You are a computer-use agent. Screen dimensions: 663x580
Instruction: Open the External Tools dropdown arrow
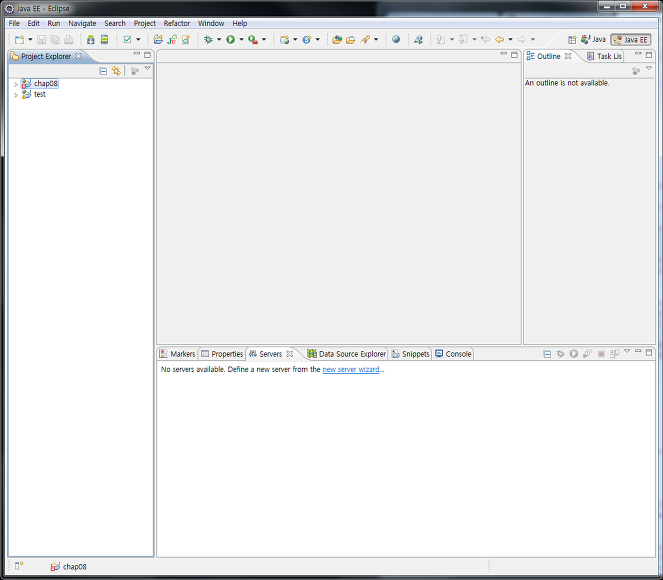264,40
